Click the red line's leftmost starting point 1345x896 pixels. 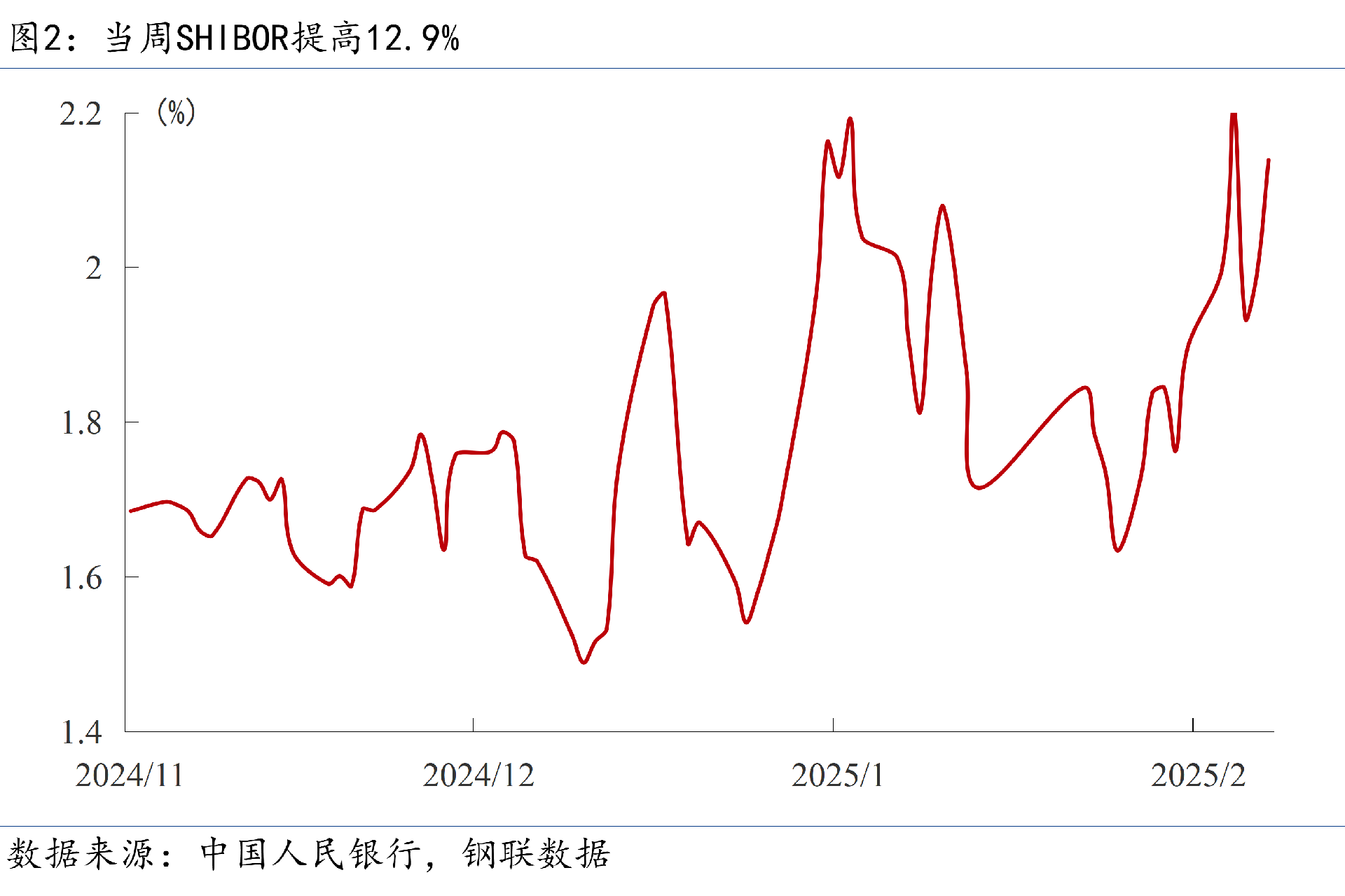click(131, 511)
